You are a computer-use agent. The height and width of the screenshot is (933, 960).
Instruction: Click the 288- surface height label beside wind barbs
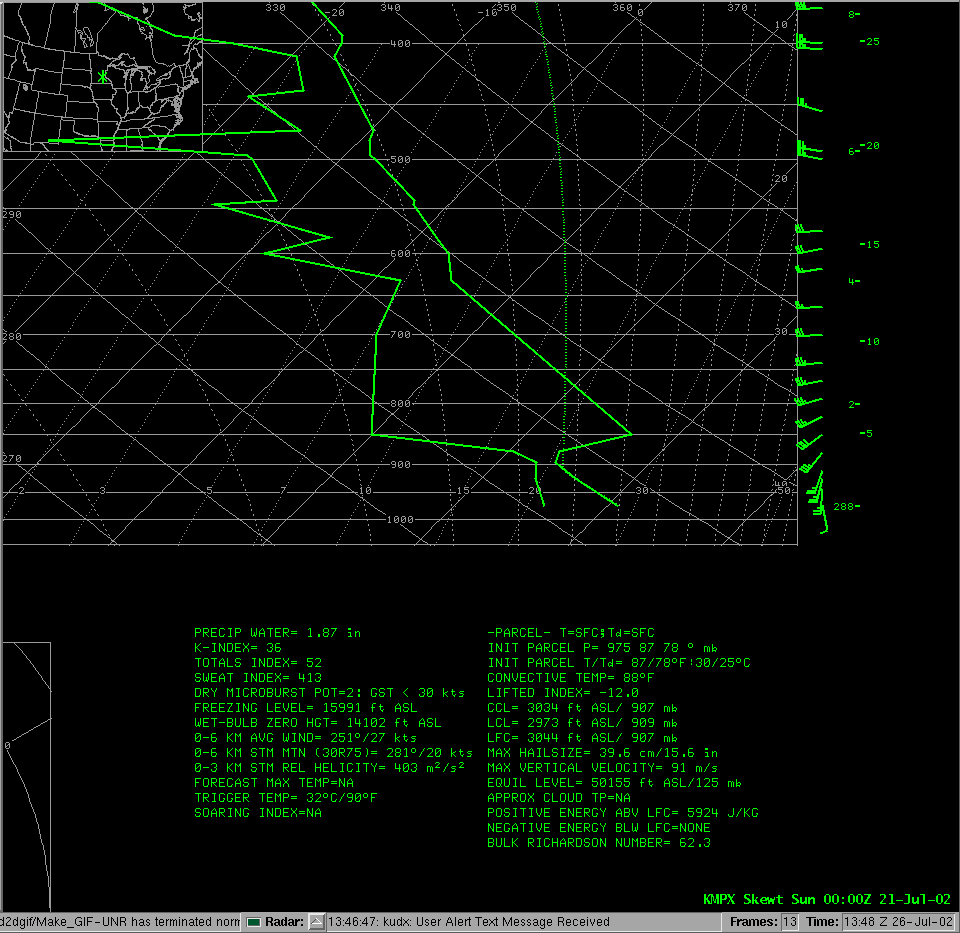[x=847, y=507]
